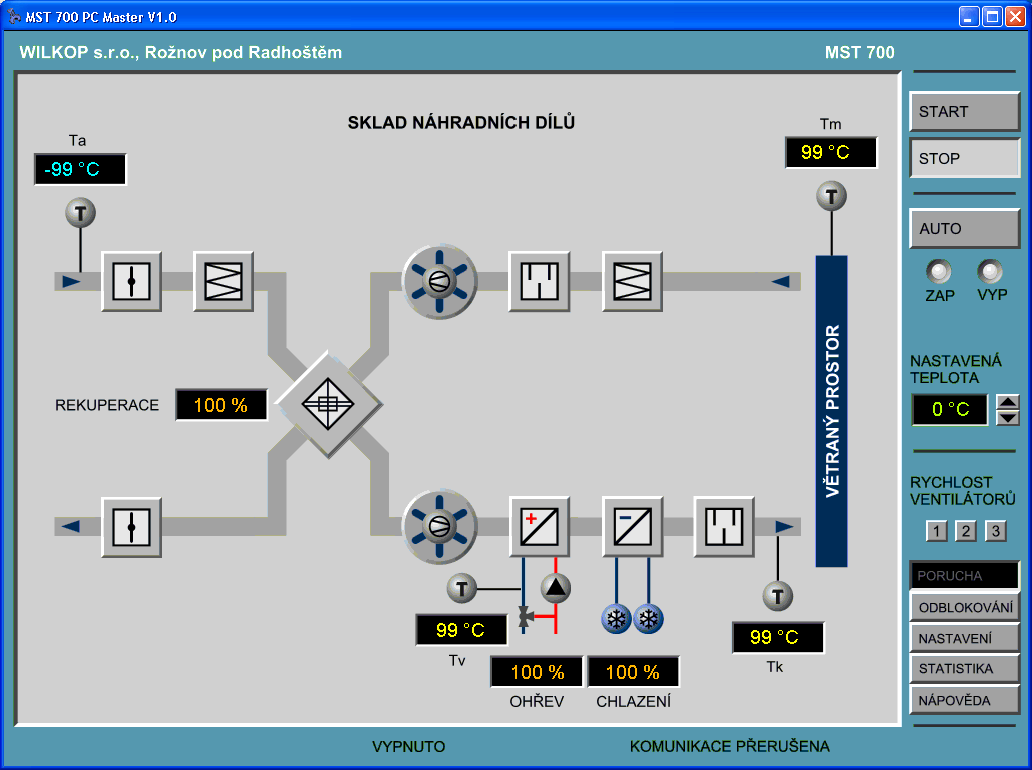Viewport: 1032px width, 770px height.
Task: Toggle the ZAP indicator light
Action: [x=939, y=272]
